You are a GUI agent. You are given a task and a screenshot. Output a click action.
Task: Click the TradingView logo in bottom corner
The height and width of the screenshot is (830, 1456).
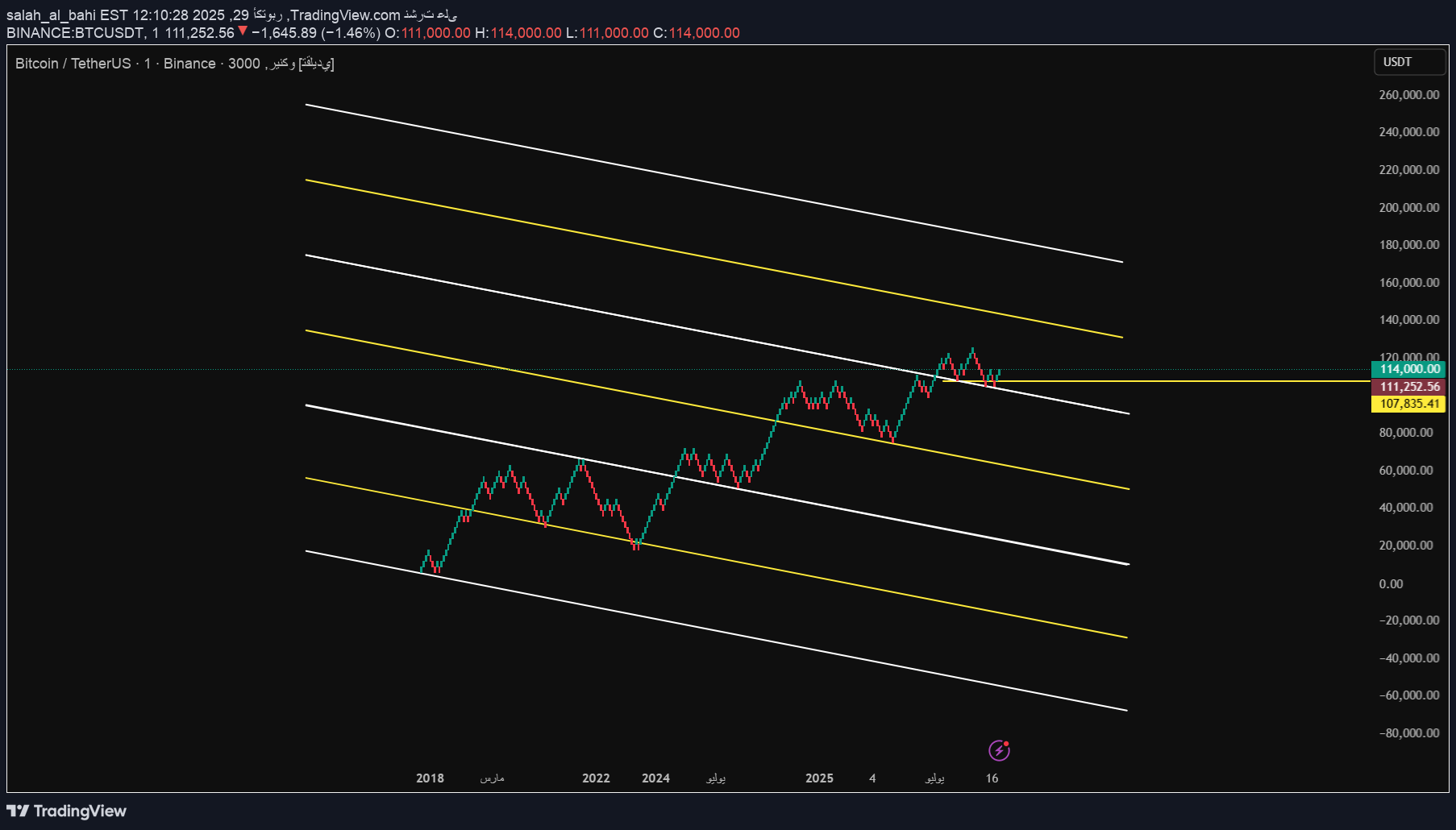click(67, 811)
